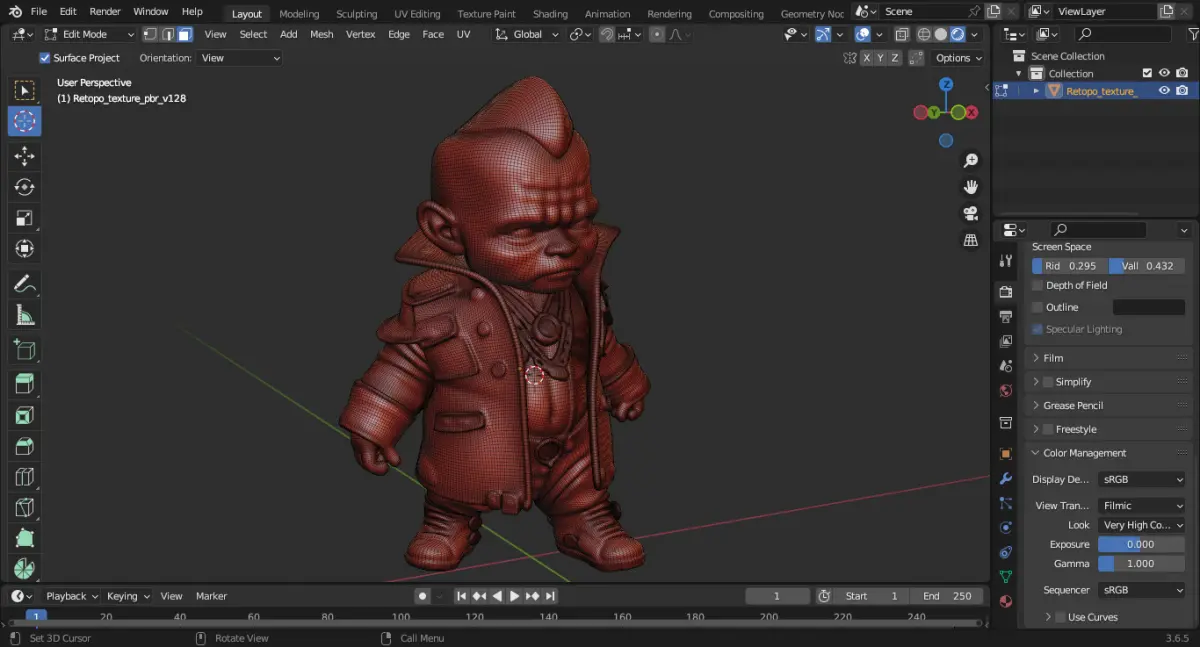The image size is (1200, 647).
Task: Pick the Inset Faces tool
Action: pyautogui.click(x=24, y=415)
